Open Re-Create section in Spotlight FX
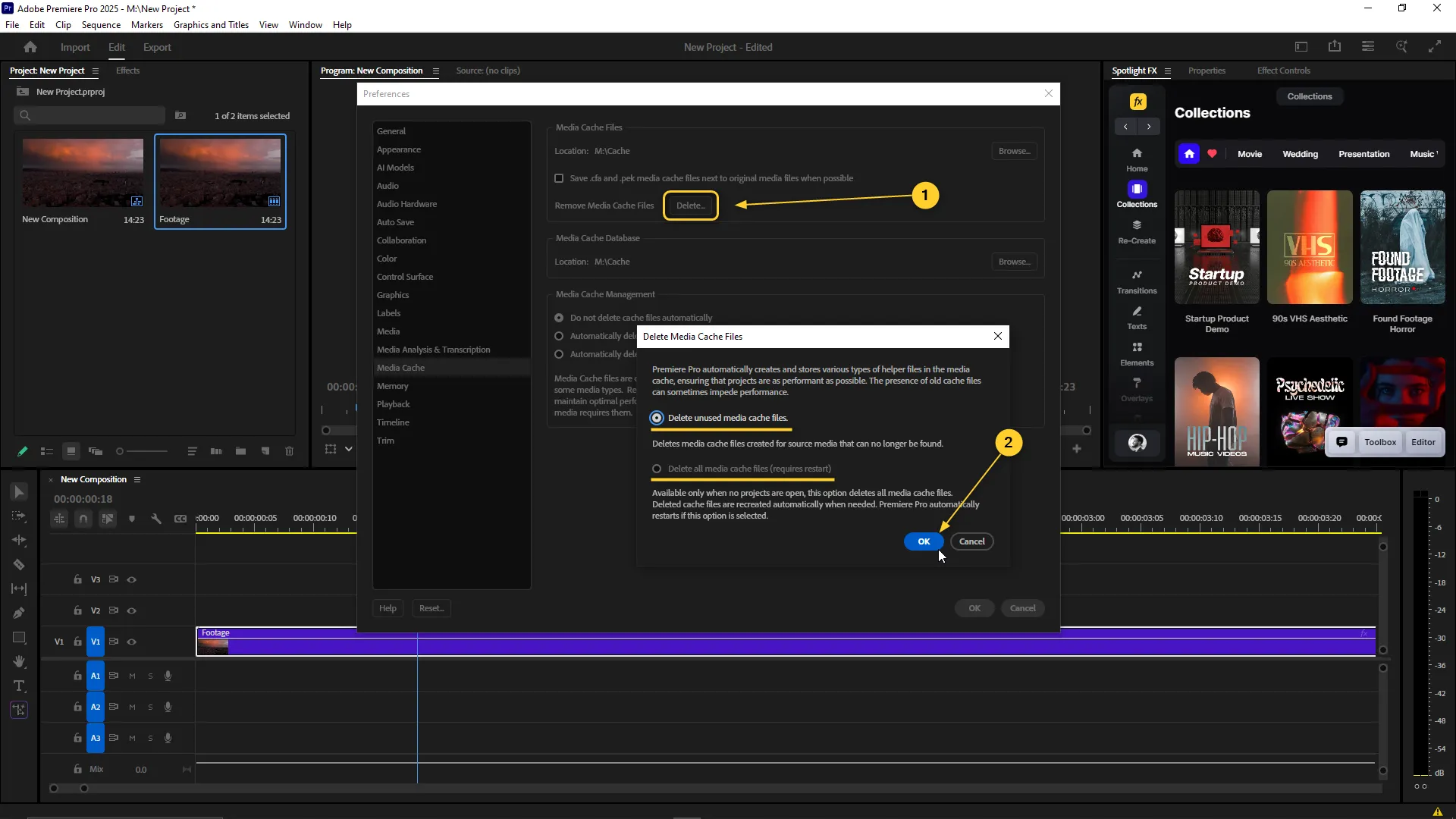1456x819 pixels. (1137, 231)
